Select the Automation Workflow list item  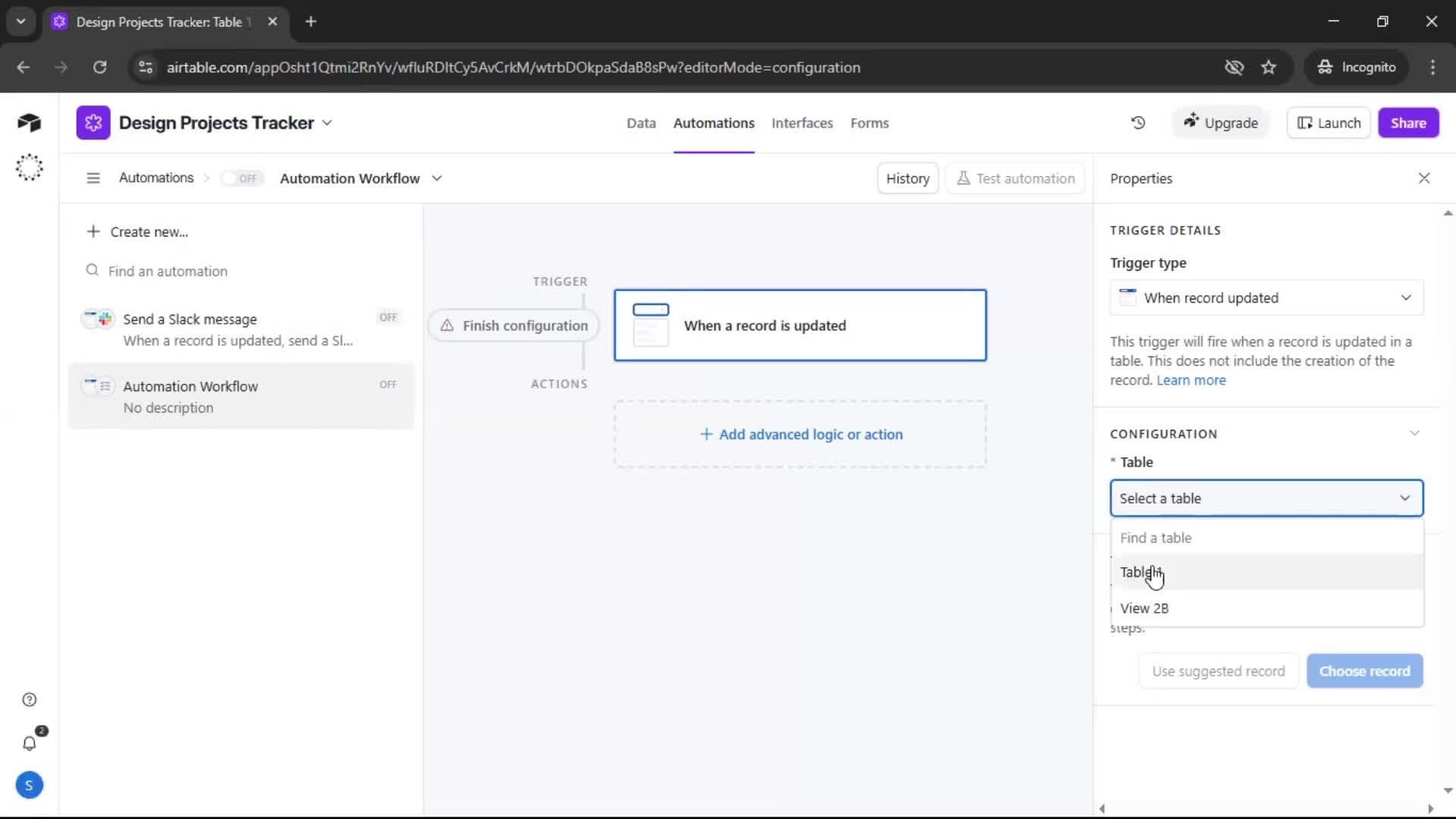[241, 396]
